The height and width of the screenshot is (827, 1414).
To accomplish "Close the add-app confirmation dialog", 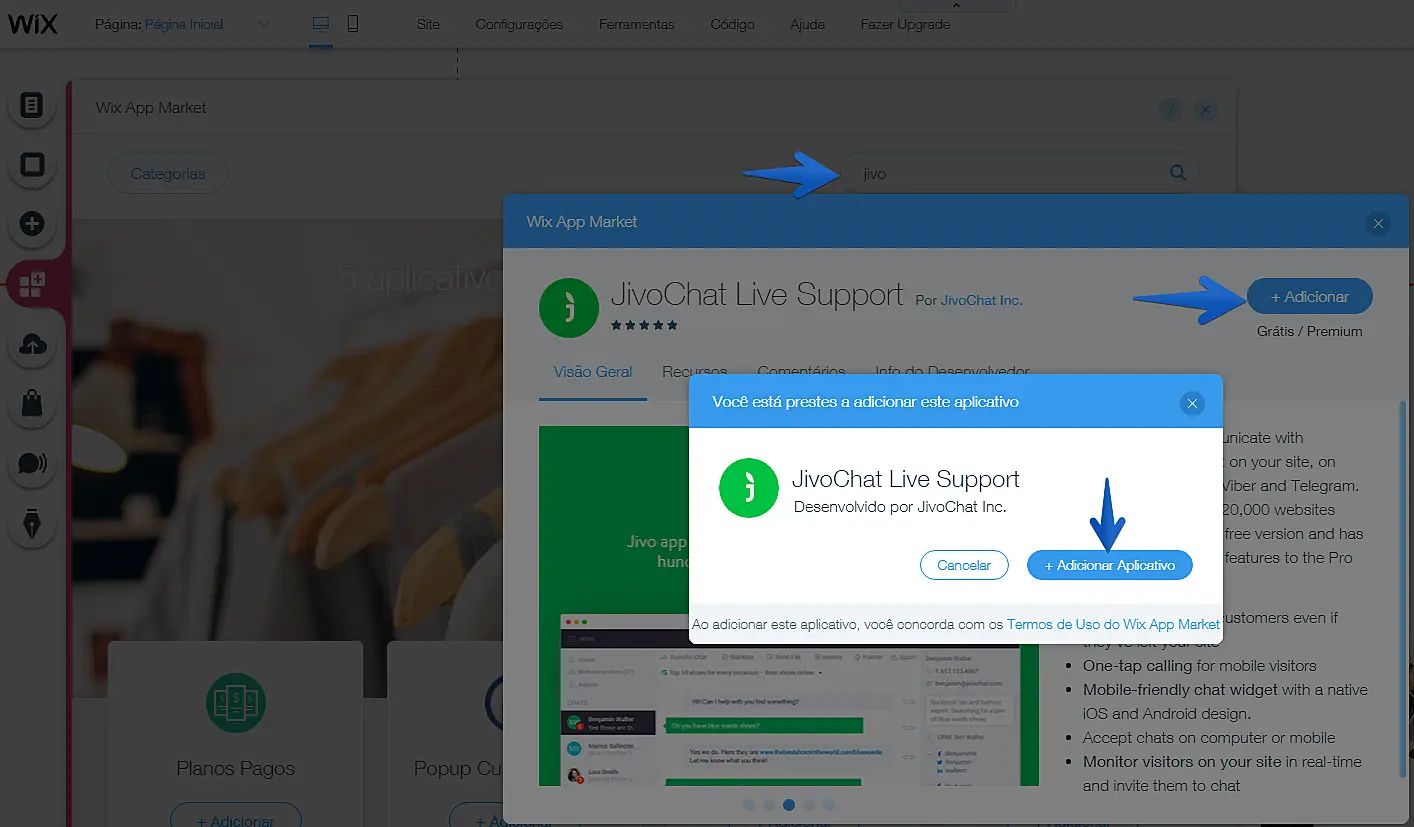I will pos(1191,404).
